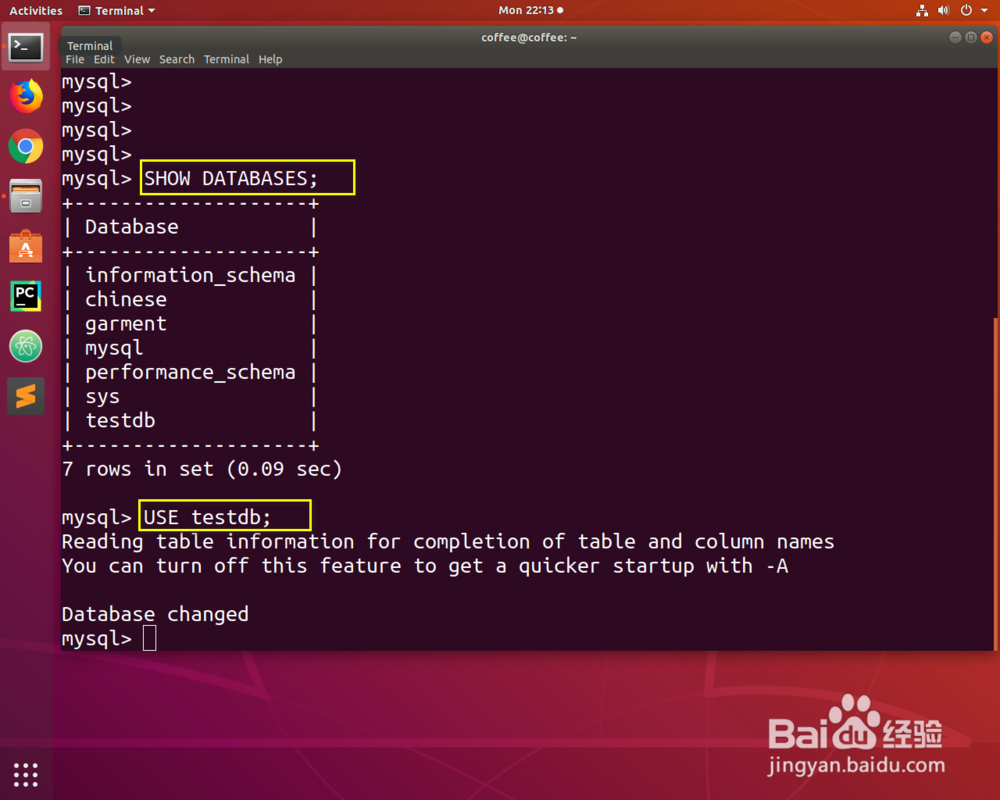Screen dimensions: 1000x800
Task: Open Terminal from the Ubuntu dock
Action: point(26,47)
